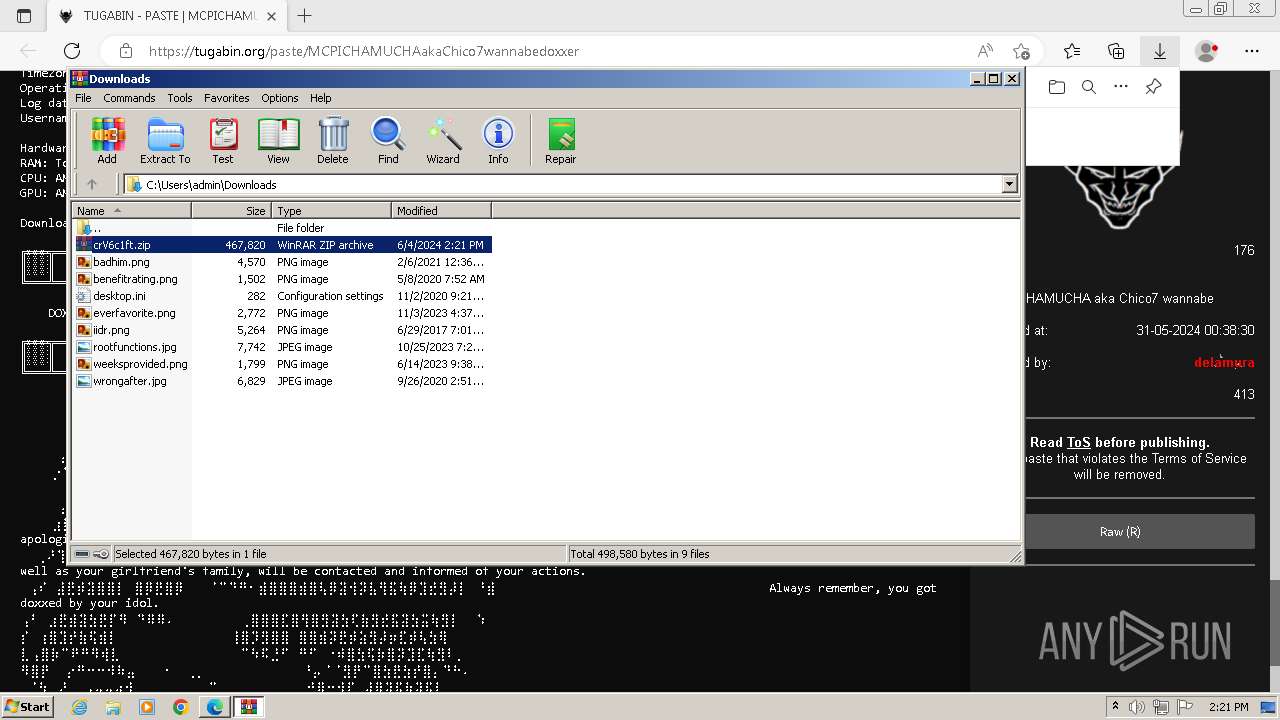
Task: Click the drive icon in WinRAR status bar
Action: (82, 554)
